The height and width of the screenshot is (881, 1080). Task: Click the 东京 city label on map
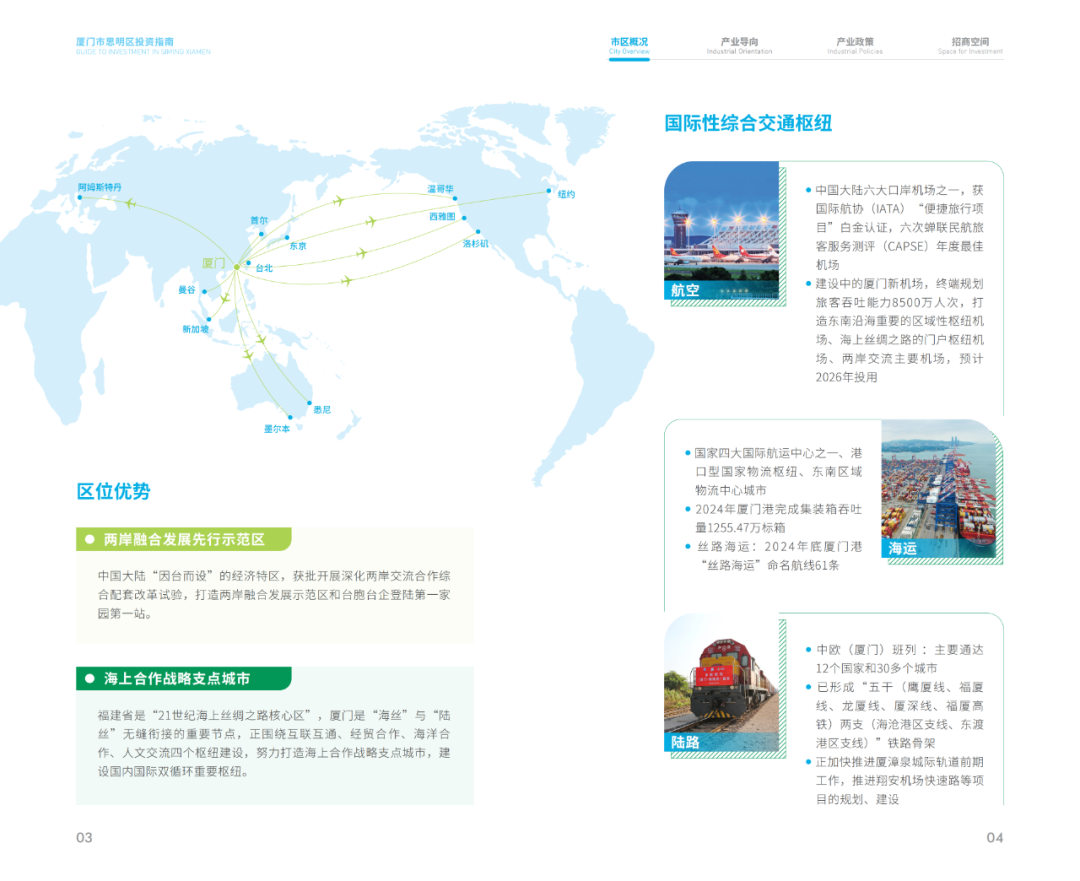tap(297, 246)
